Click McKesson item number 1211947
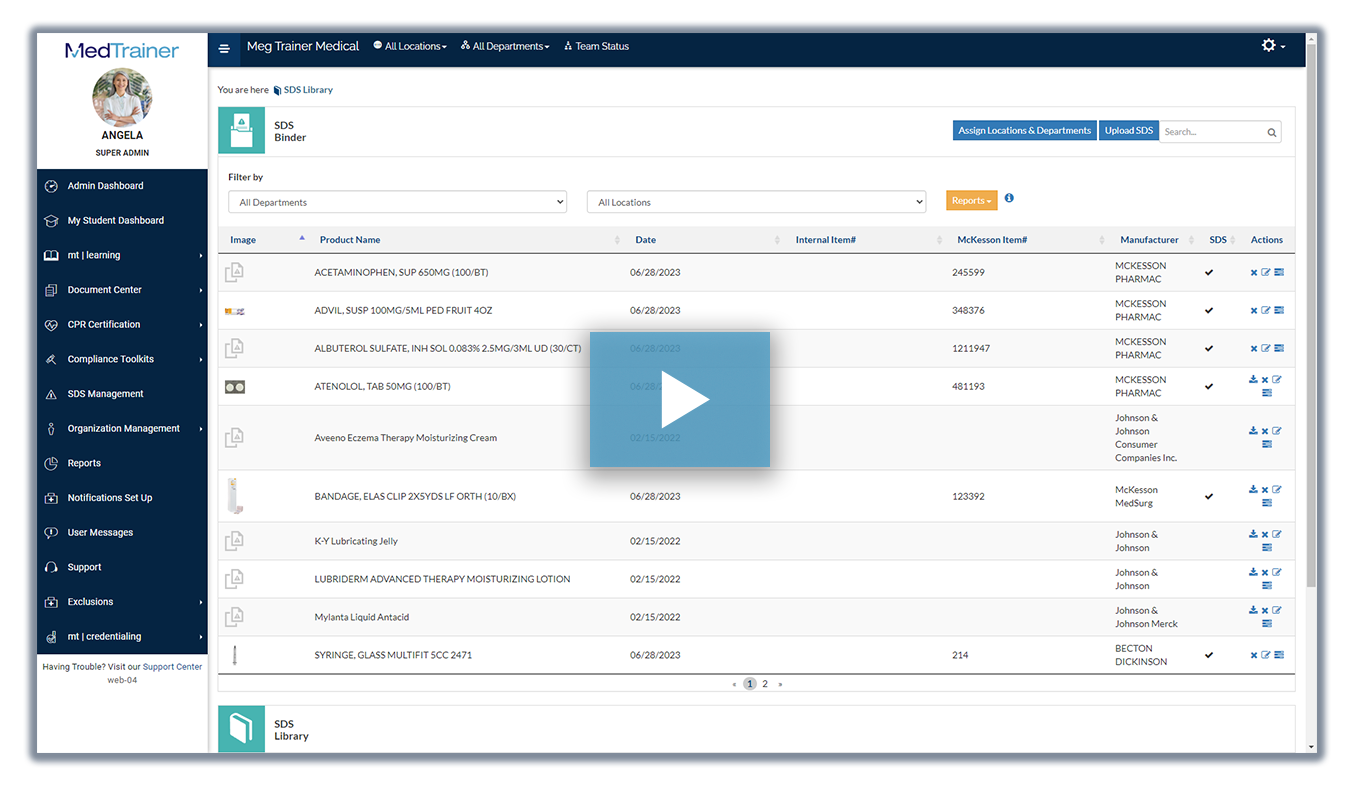The width and height of the screenshot is (1359, 798). tap(971, 349)
